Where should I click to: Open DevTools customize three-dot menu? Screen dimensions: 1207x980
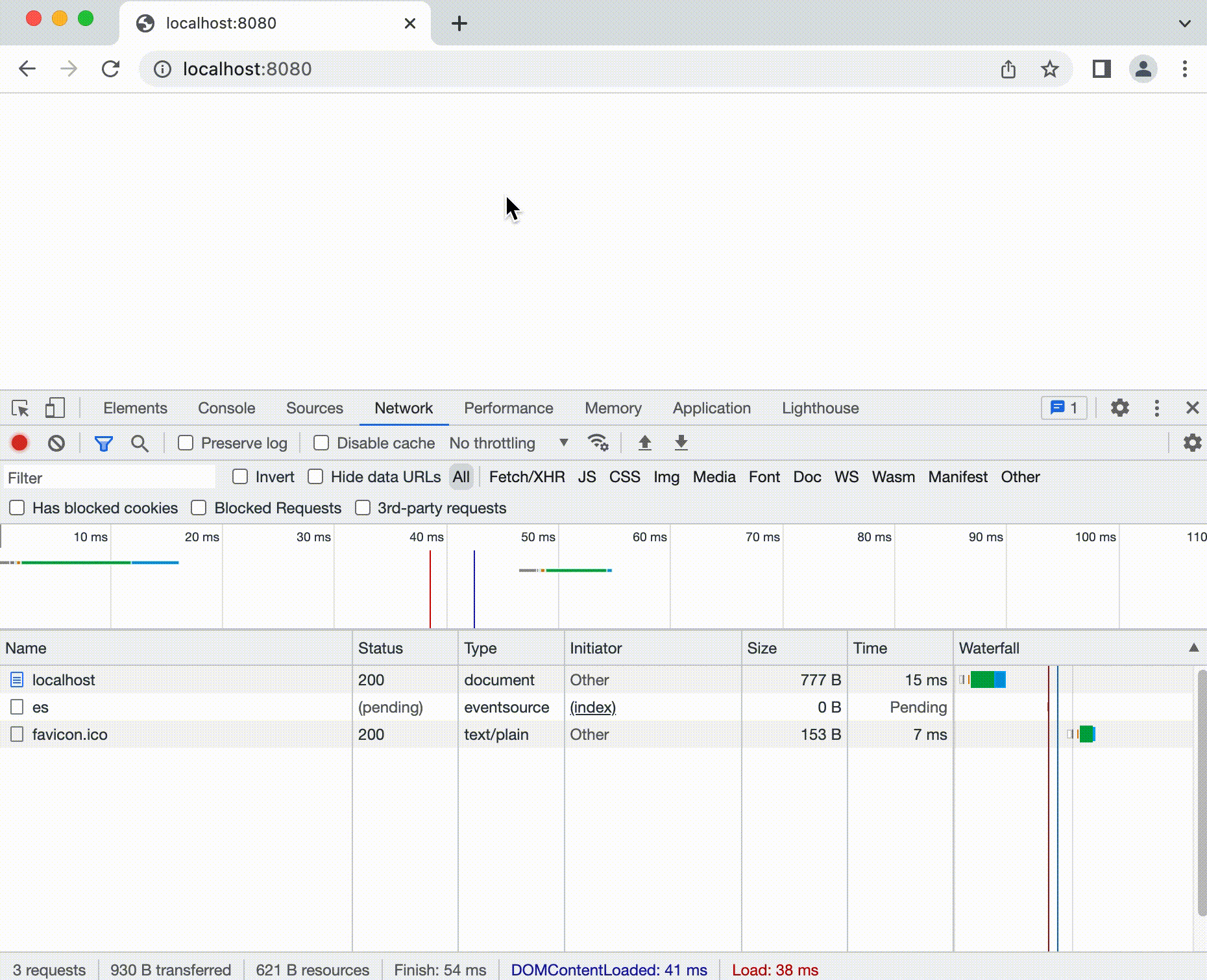pyautogui.click(x=1157, y=408)
